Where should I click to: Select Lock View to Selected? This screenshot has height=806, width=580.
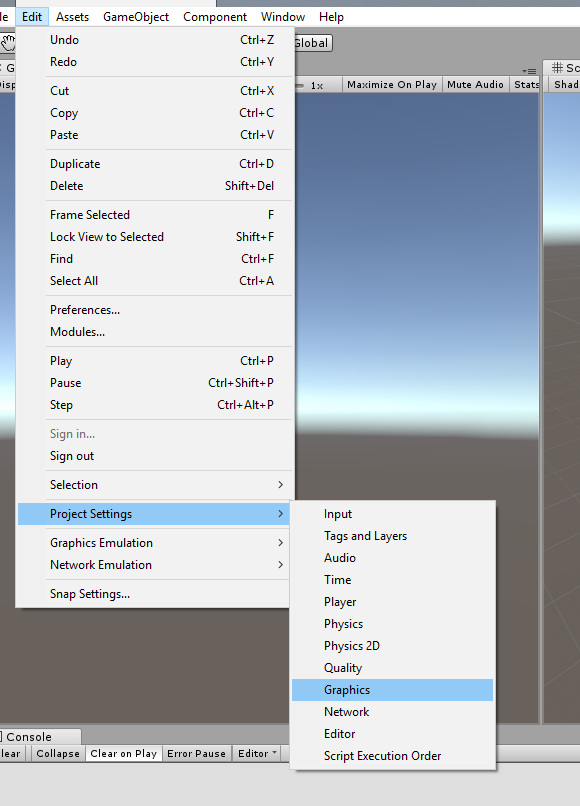155,237
